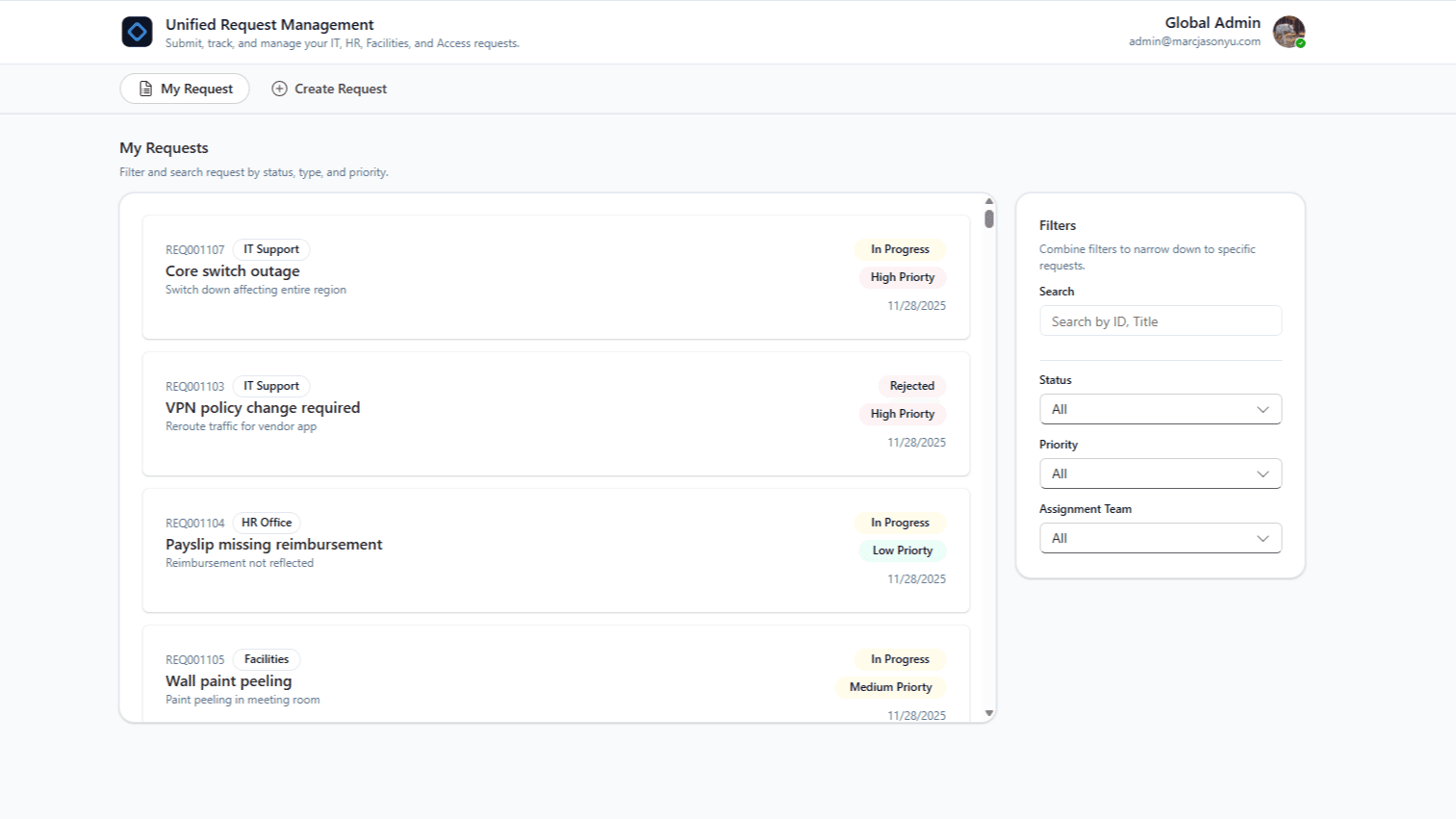The image size is (1456, 819).
Task: Click the Facilities badge on Wall paint peeling
Action: (267, 659)
